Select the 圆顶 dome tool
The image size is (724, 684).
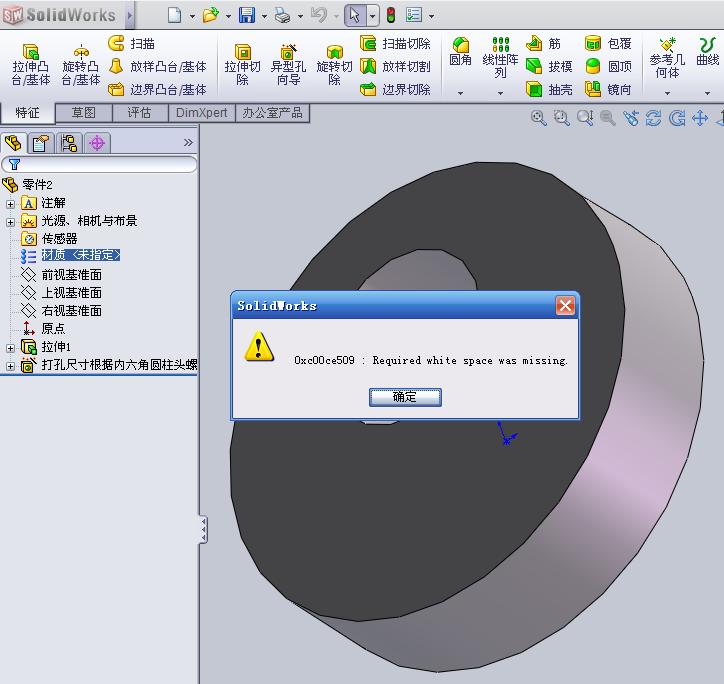[608, 67]
